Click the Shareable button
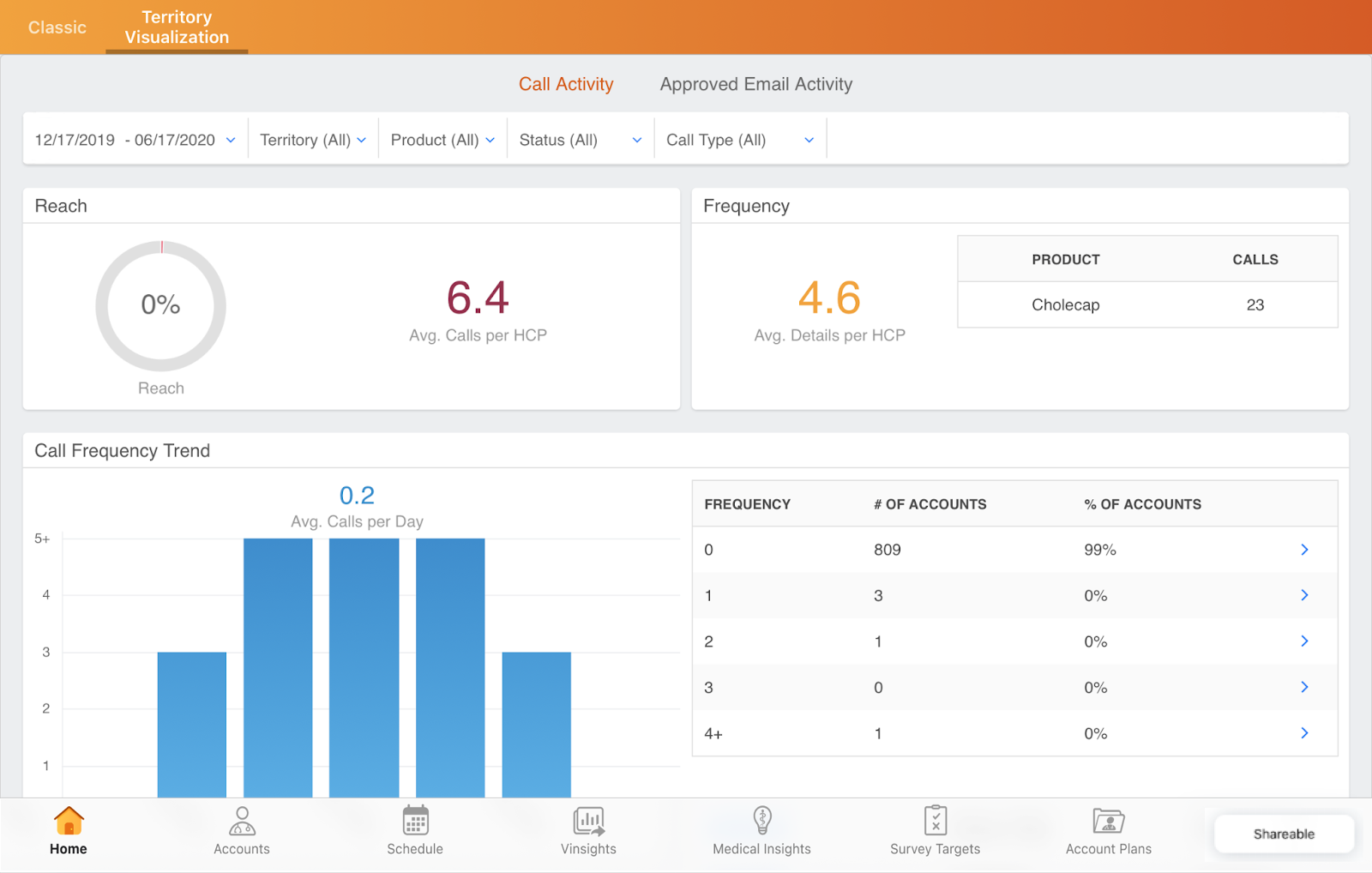This screenshot has height=873, width=1372. coord(1284,834)
